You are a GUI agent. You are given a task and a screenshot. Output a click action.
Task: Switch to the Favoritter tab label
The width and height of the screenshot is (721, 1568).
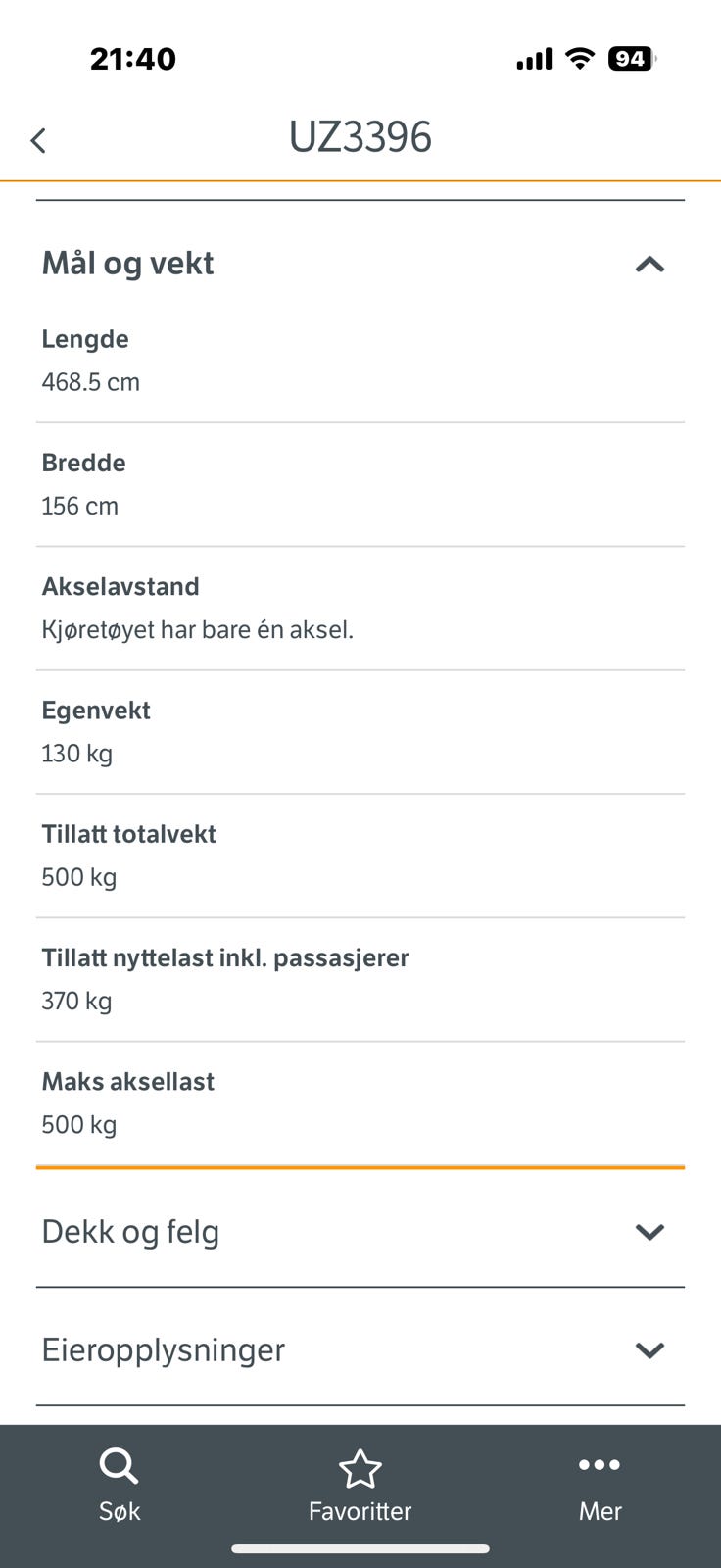pos(360,1511)
